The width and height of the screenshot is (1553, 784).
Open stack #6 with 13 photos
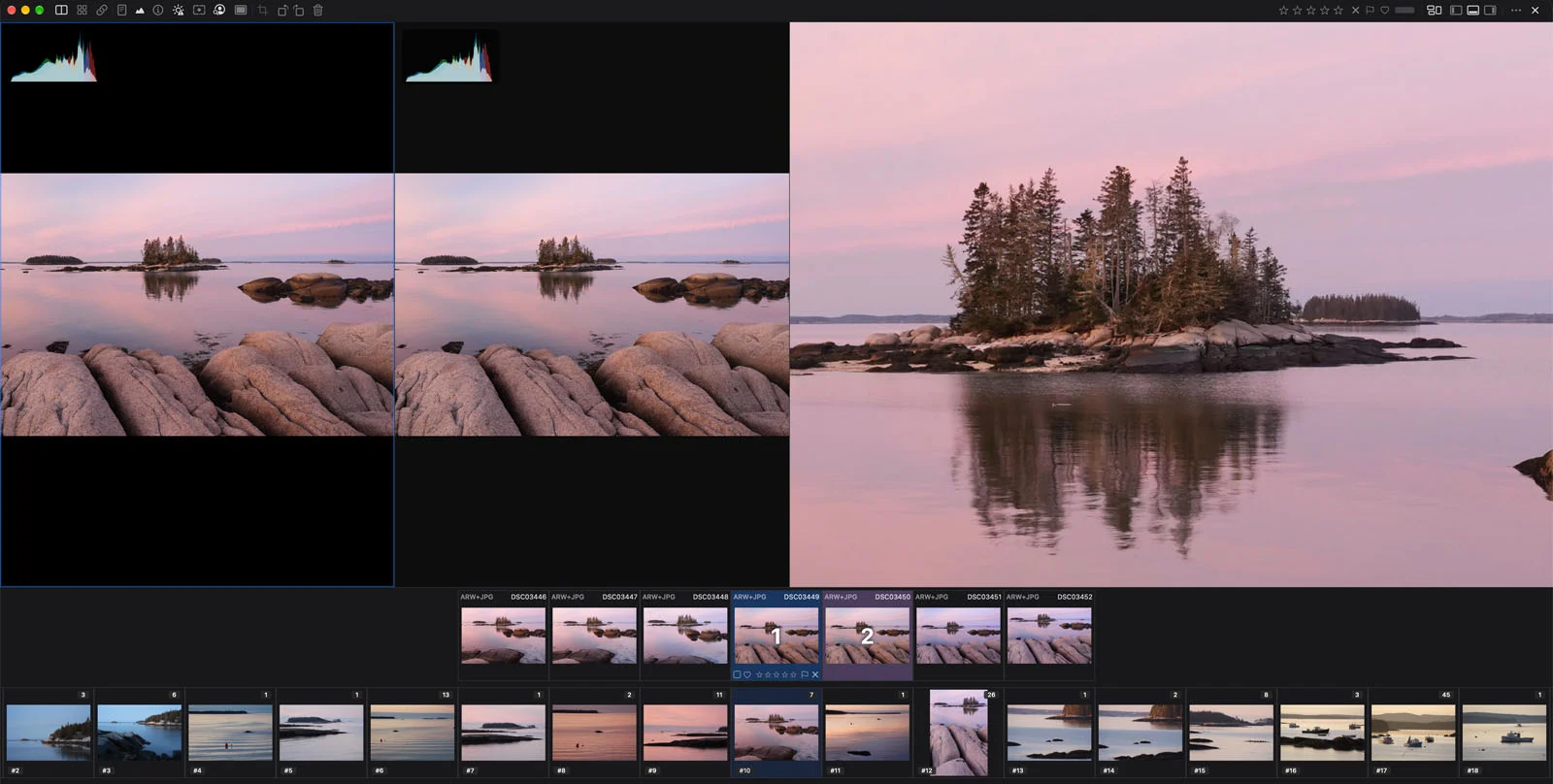click(x=413, y=733)
